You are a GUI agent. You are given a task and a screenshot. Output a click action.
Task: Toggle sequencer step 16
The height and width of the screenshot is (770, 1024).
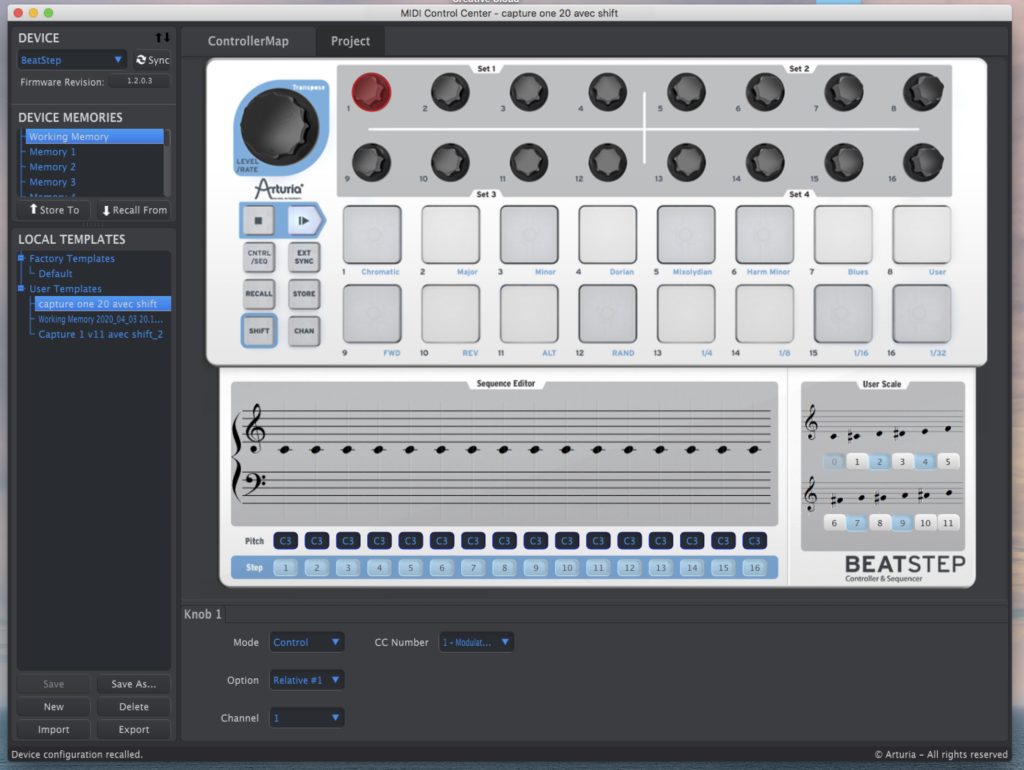754,568
